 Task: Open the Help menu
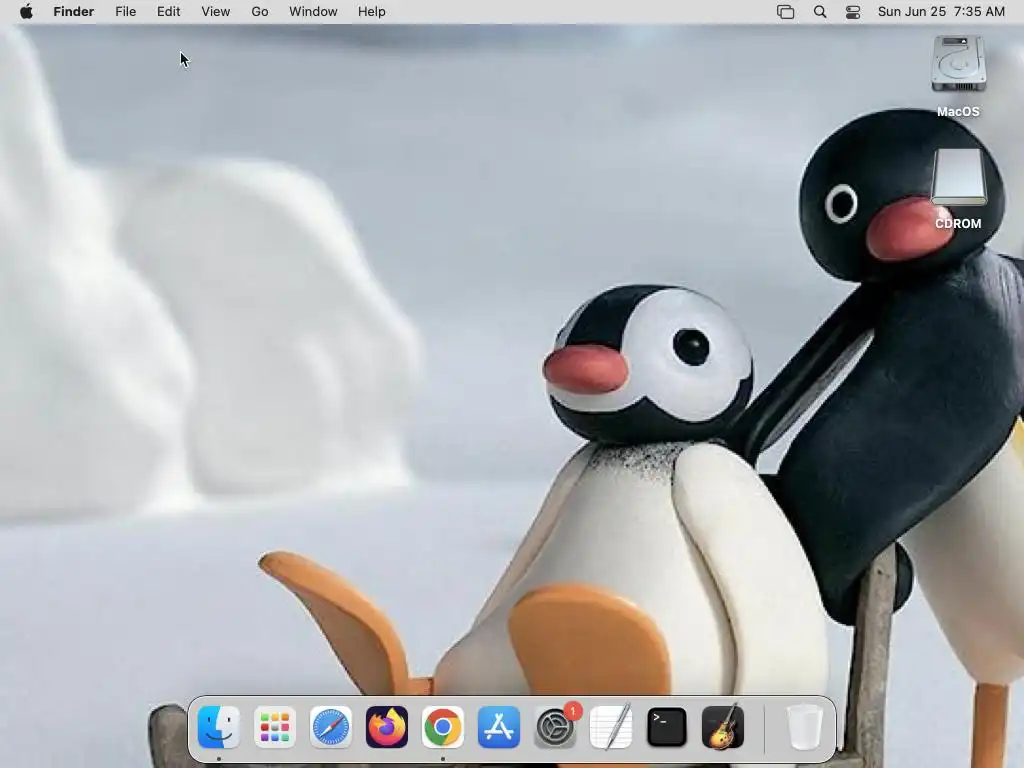[372, 12]
